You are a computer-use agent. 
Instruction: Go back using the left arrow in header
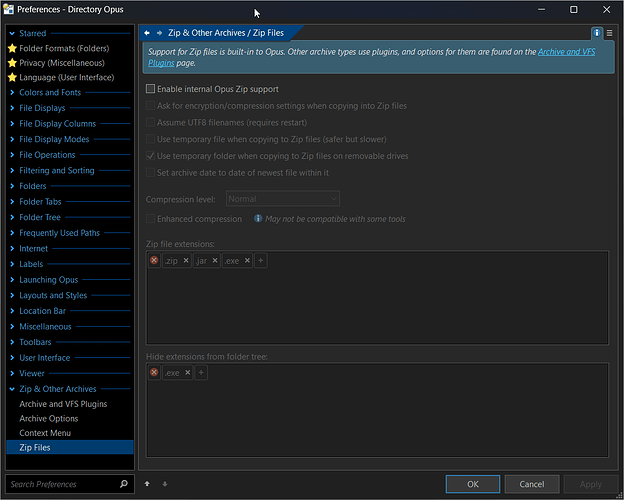coord(147,33)
